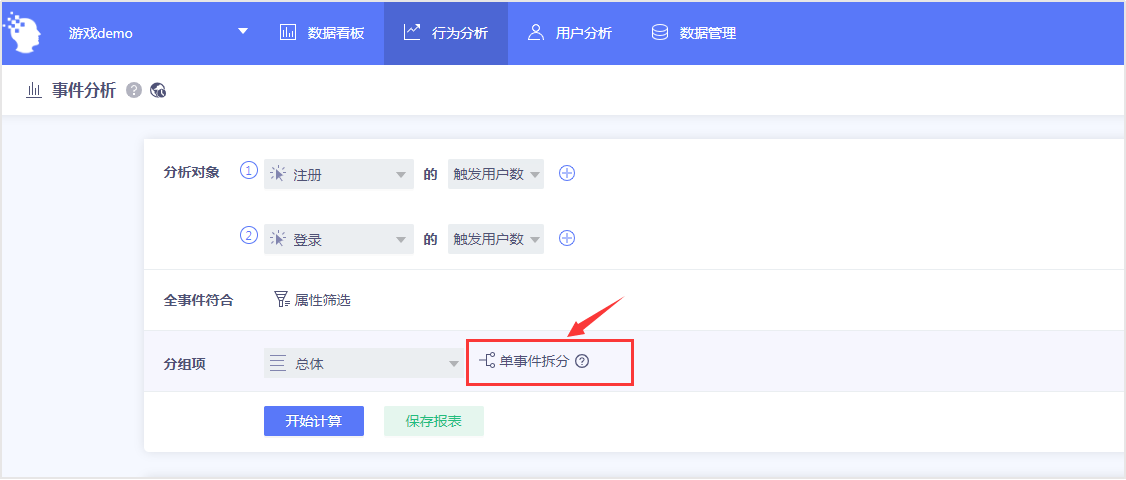Click the line chart icon beside 行为分析
The width and height of the screenshot is (1126, 480).
tap(411, 32)
